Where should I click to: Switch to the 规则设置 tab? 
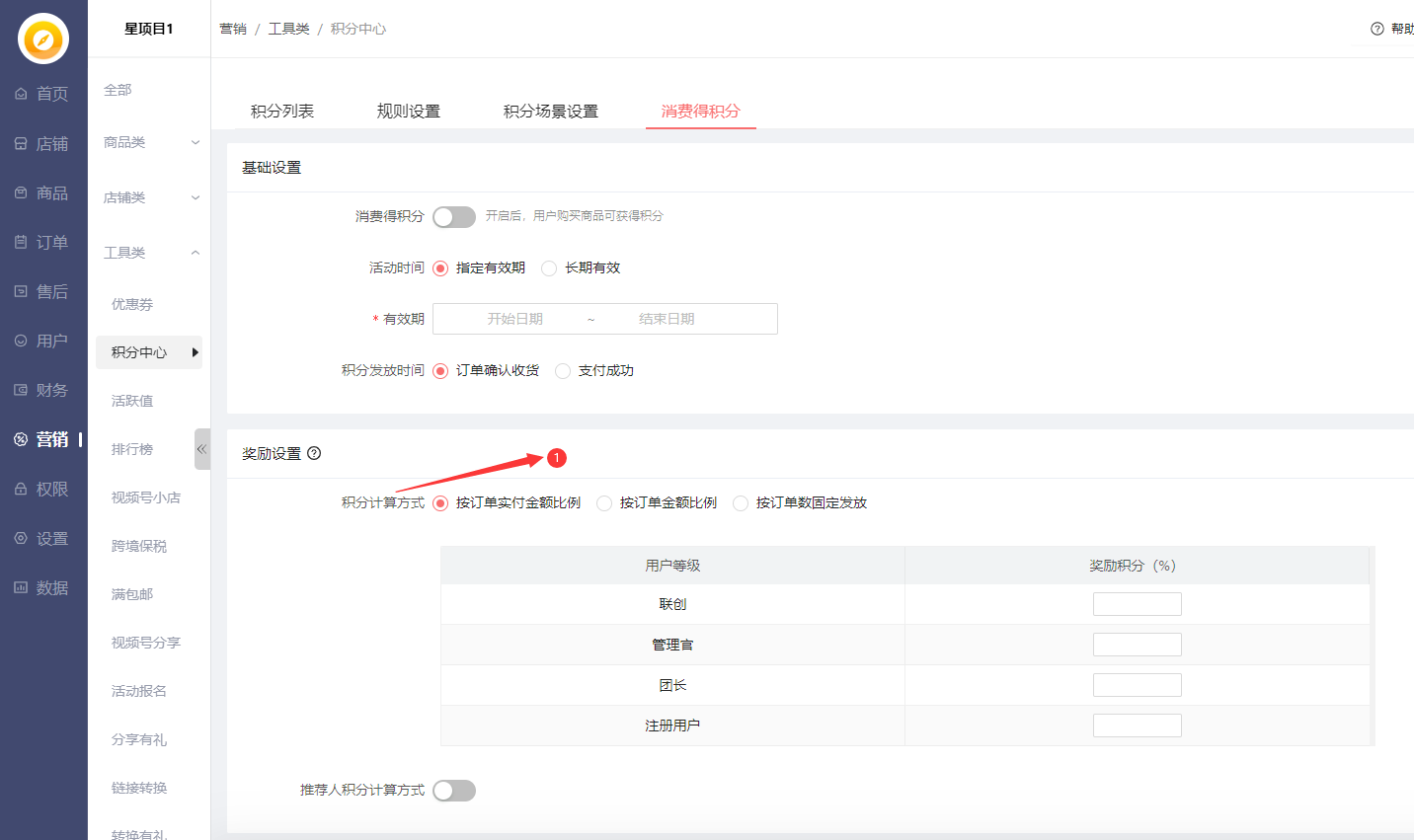pos(409,112)
